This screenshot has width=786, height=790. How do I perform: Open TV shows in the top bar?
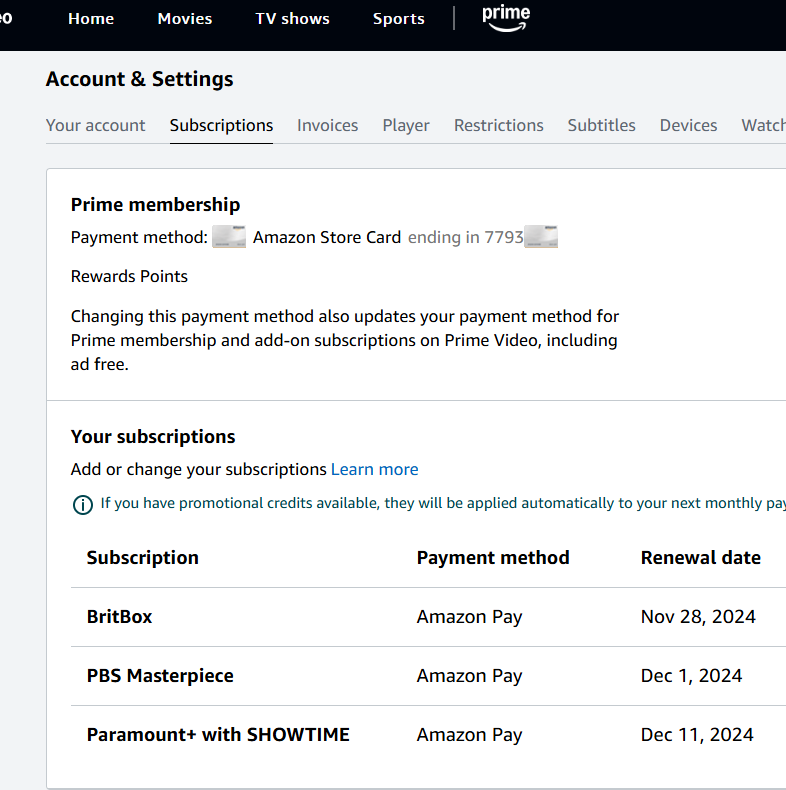coord(292,19)
